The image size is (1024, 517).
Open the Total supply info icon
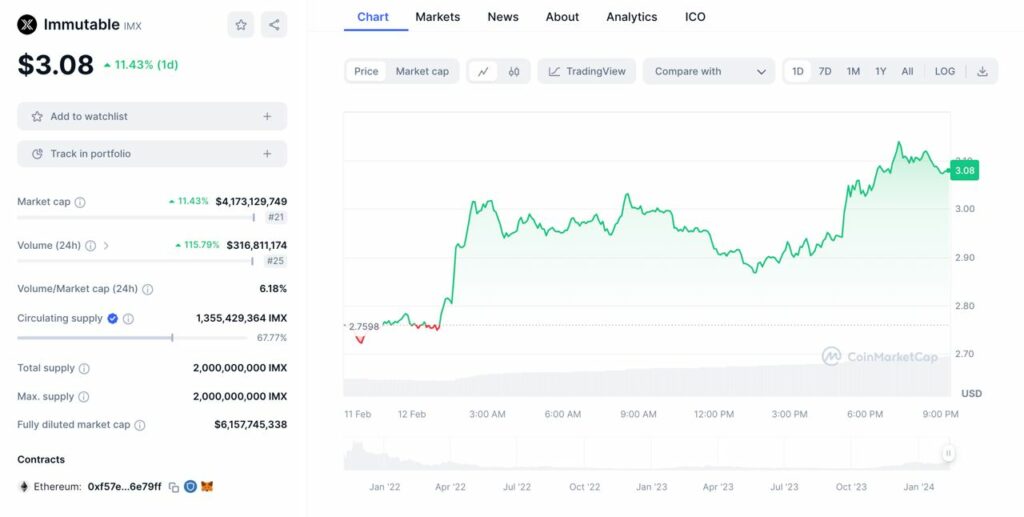click(x=84, y=368)
